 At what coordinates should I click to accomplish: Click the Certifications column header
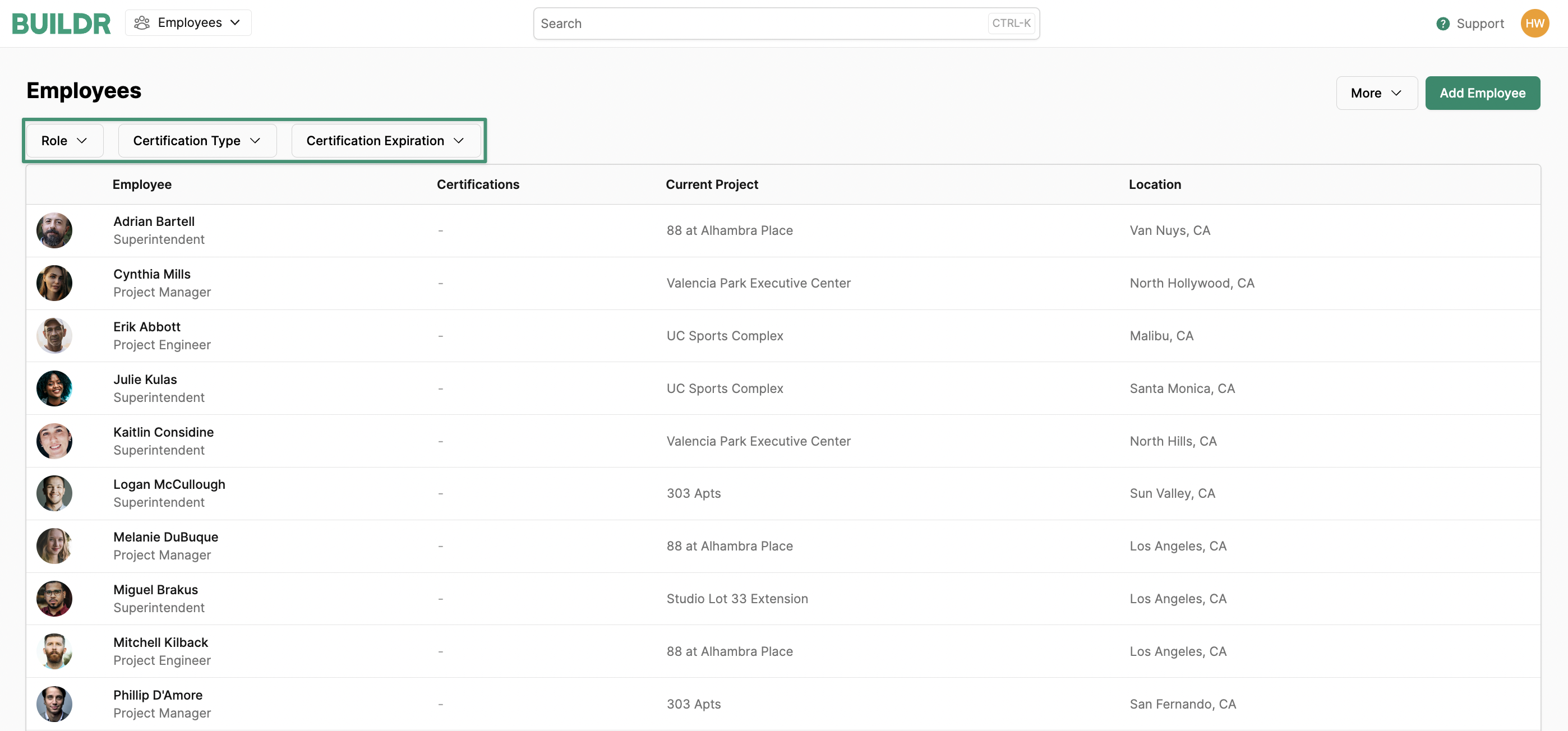tap(478, 184)
